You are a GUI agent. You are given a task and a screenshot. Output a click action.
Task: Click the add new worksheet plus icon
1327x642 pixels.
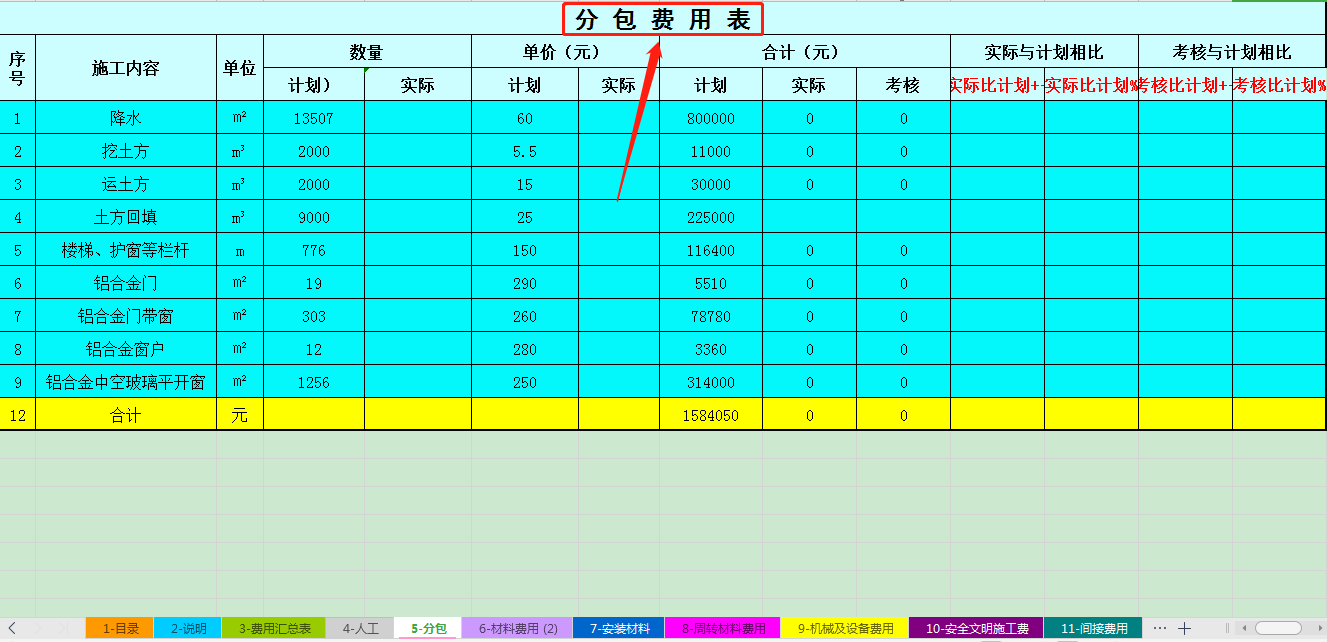1184,629
